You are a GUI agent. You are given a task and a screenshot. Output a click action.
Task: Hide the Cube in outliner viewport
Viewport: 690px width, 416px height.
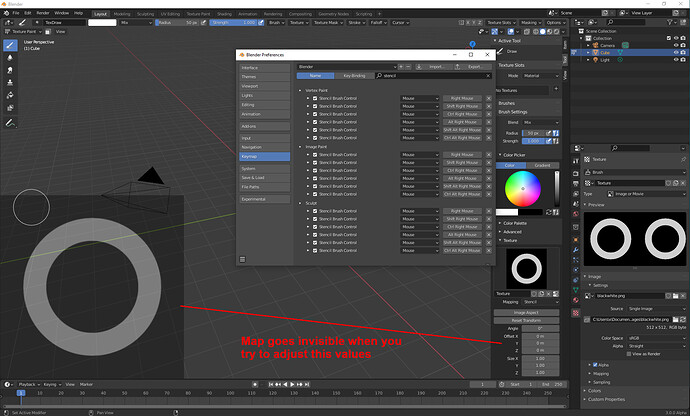point(676,52)
